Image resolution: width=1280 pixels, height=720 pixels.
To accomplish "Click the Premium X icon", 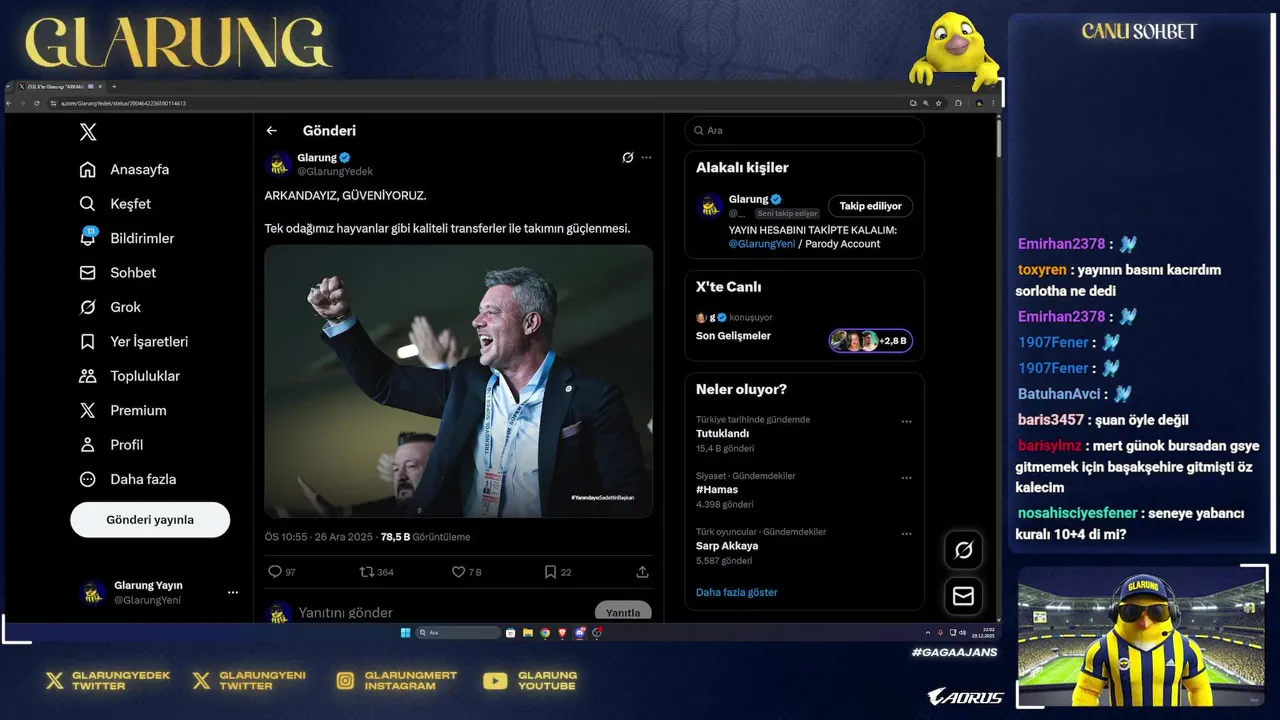I will (x=88, y=410).
